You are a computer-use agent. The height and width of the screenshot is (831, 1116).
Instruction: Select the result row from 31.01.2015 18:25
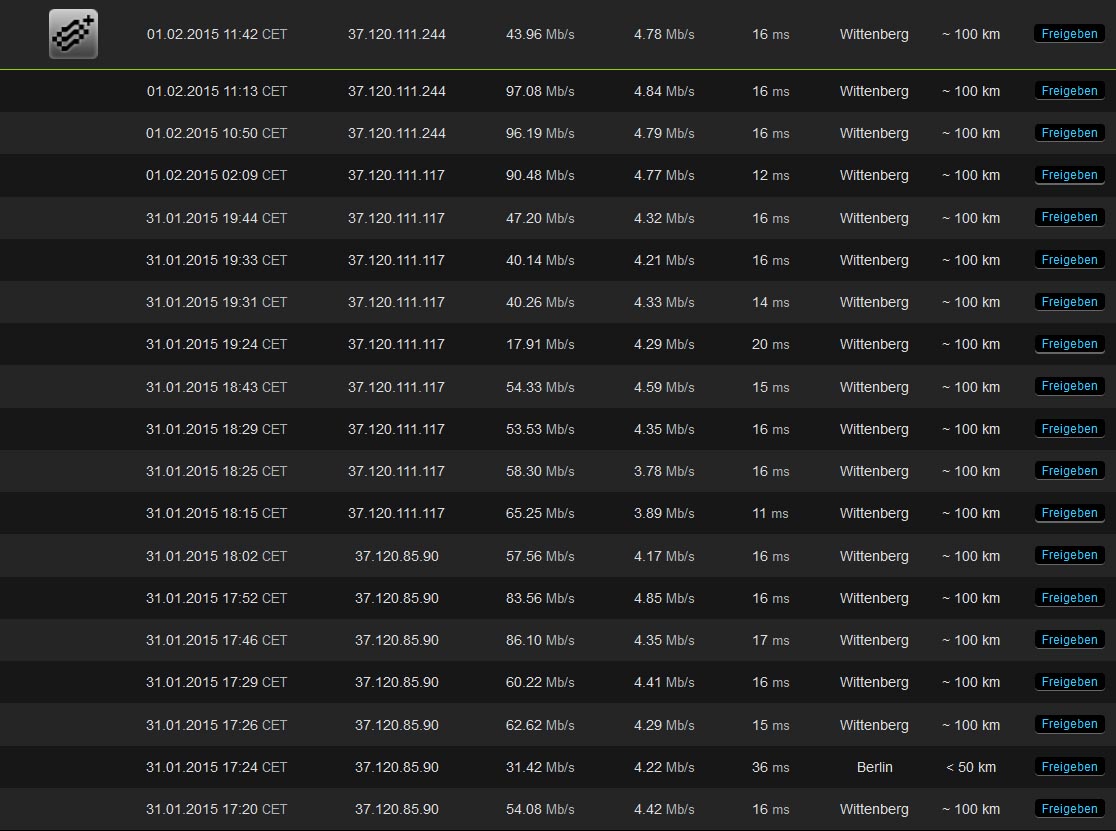pos(558,471)
